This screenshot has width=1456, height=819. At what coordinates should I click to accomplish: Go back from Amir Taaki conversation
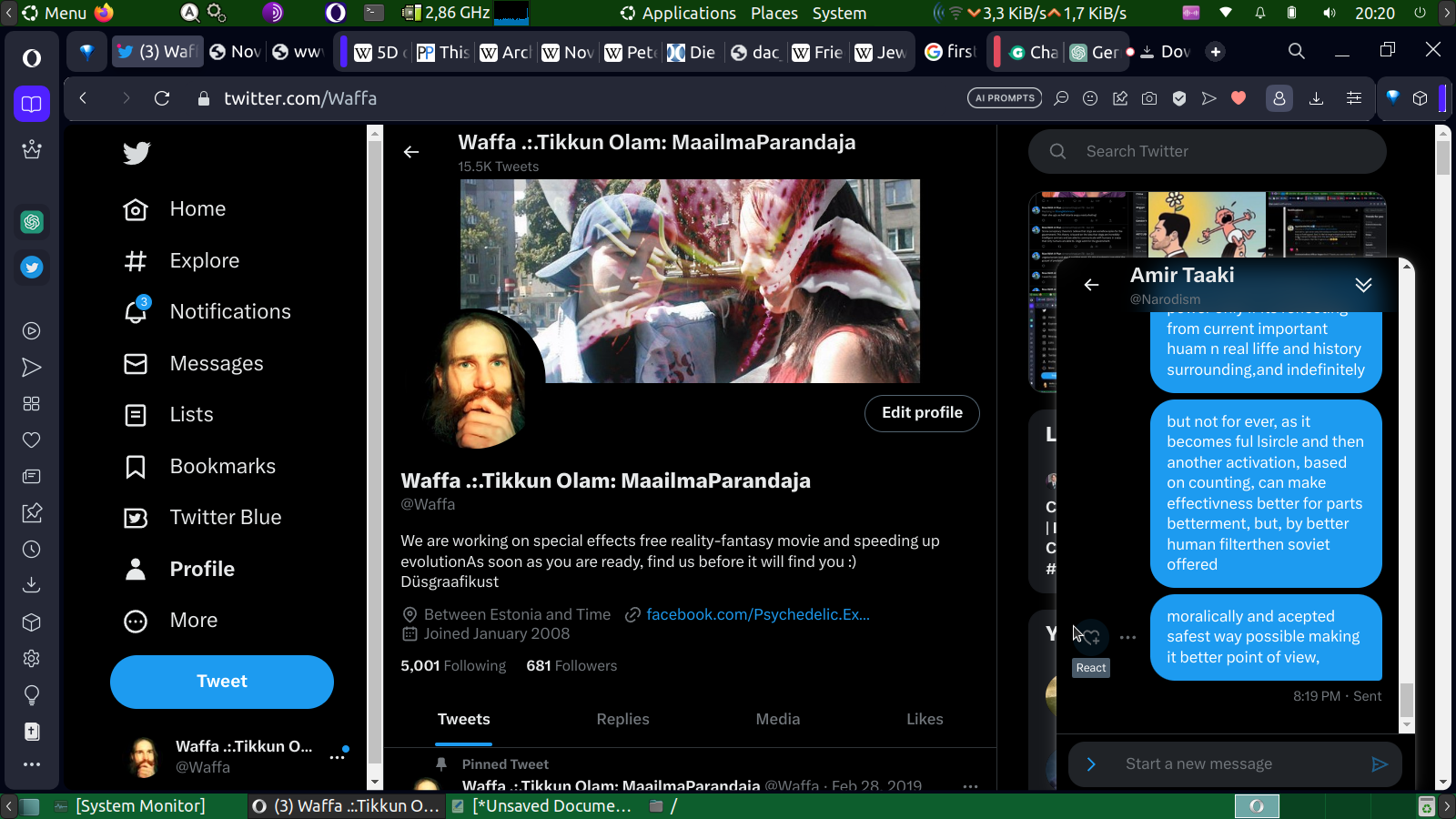click(x=1091, y=285)
